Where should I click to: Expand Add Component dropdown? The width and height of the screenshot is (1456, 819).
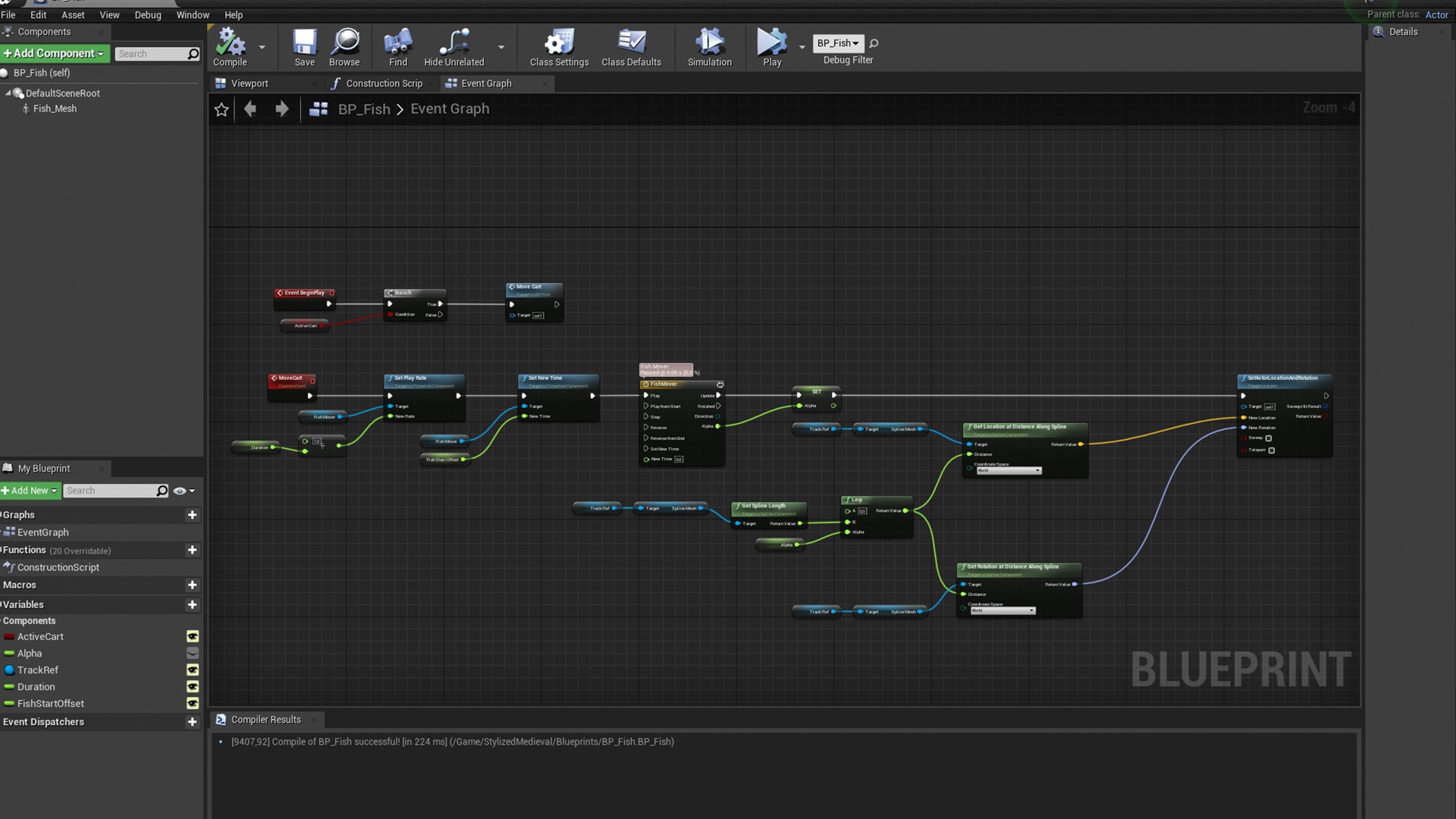pyautogui.click(x=55, y=54)
